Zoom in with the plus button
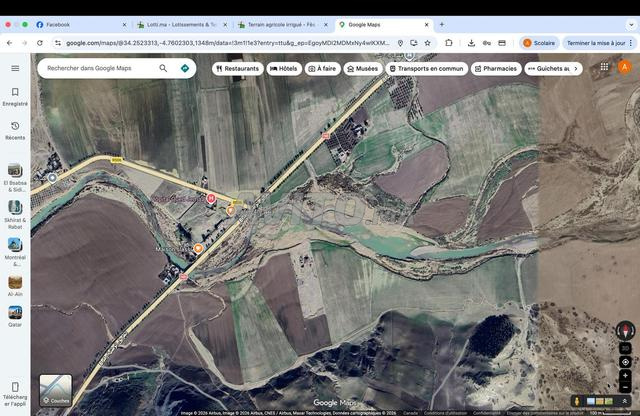 [x=626, y=376]
